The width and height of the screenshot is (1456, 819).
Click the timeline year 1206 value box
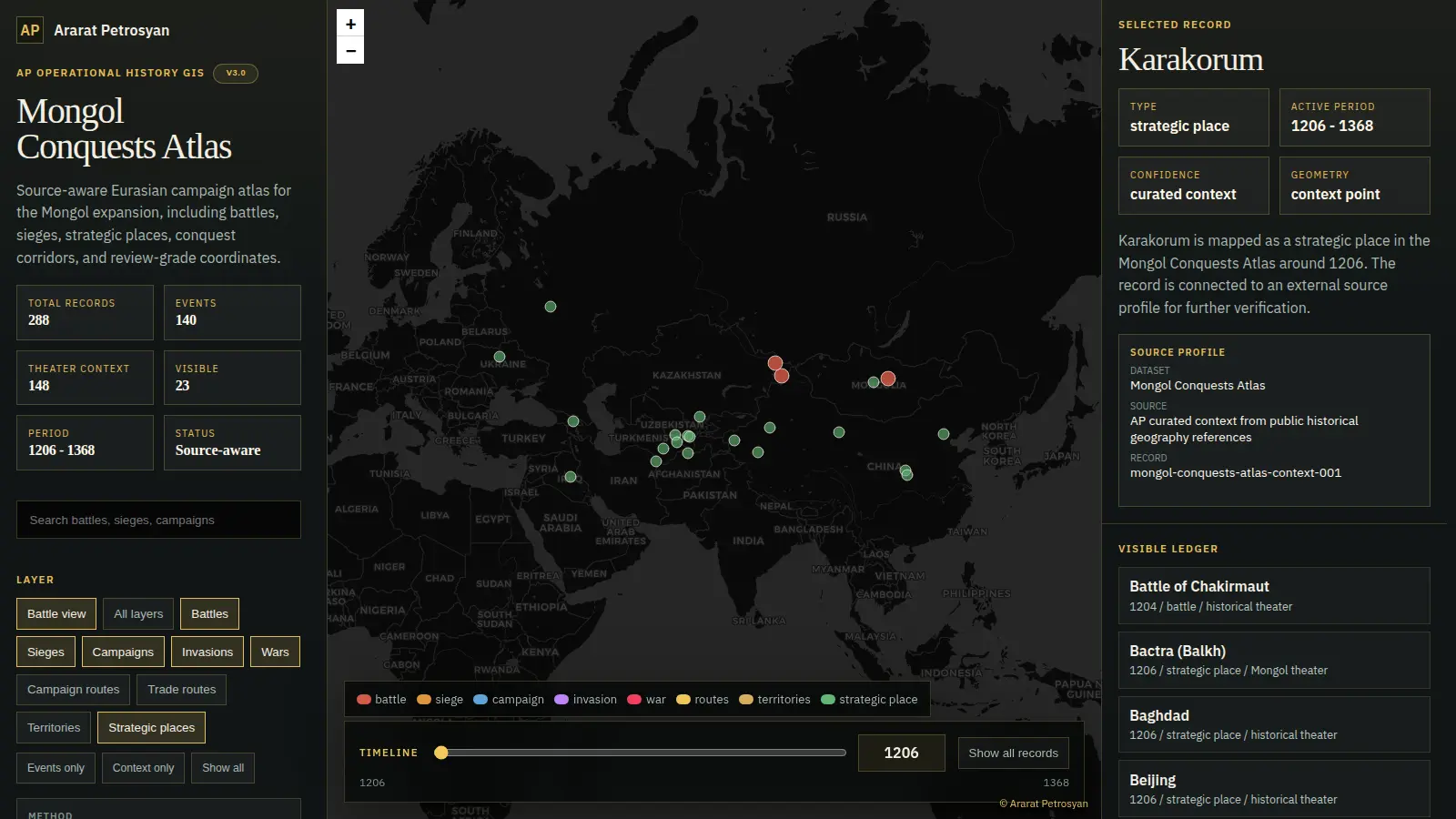(902, 753)
